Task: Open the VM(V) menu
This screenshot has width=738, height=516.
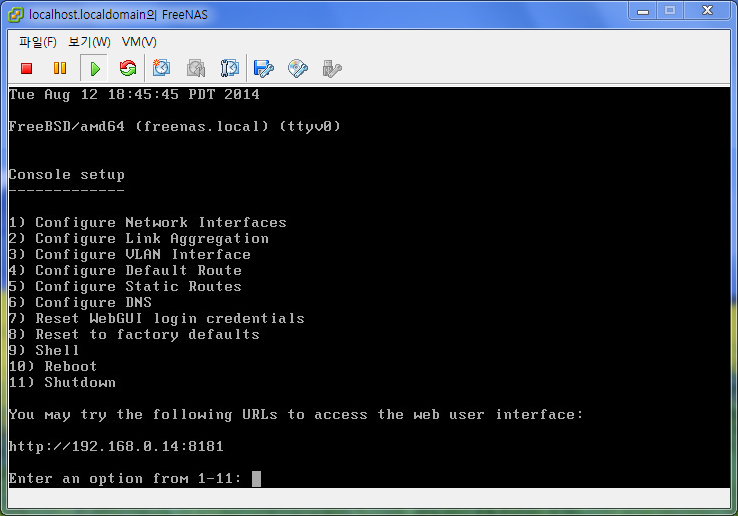Action: (139, 42)
